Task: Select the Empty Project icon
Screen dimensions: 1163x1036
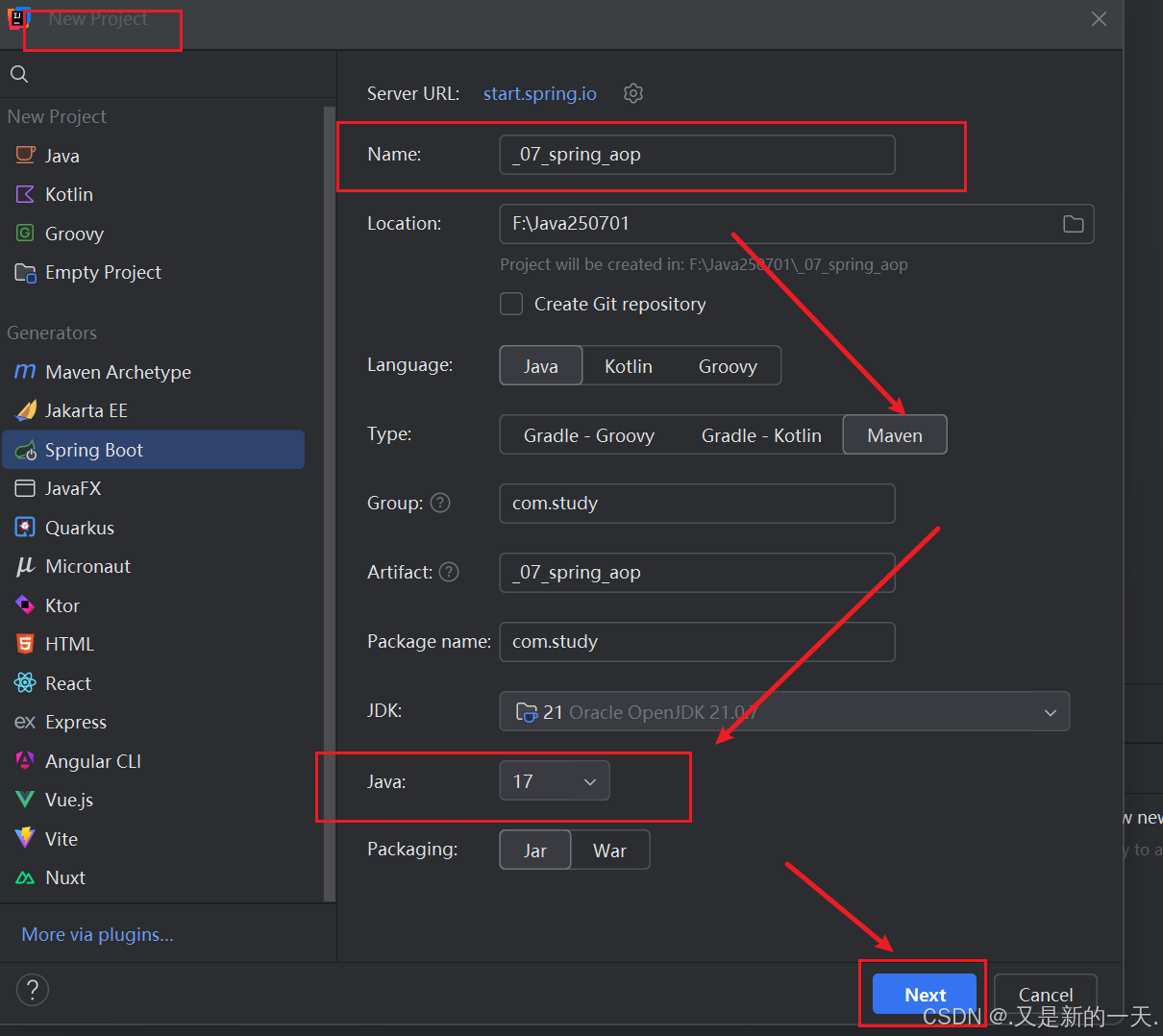Action: pos(26,273)
